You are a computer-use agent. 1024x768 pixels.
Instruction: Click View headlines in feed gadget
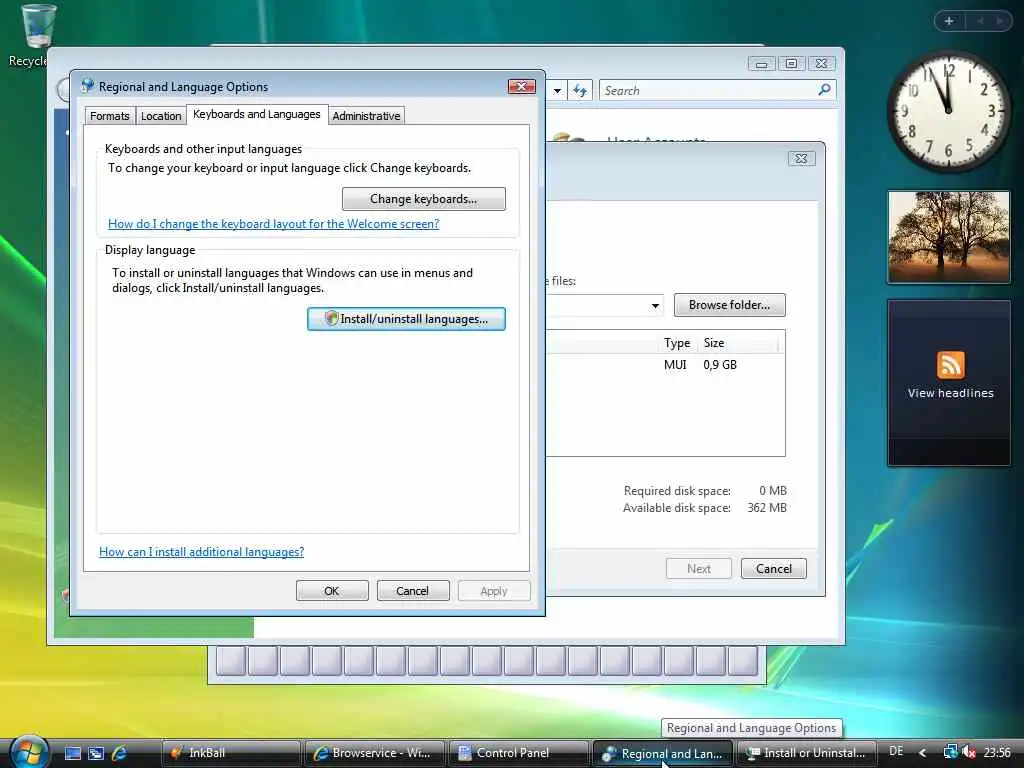coord(950,393)
